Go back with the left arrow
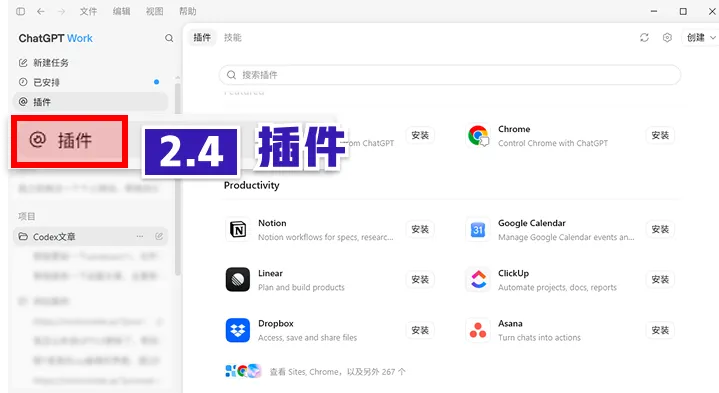The width and height of the screenshot is (719, 393). [41, 11]
